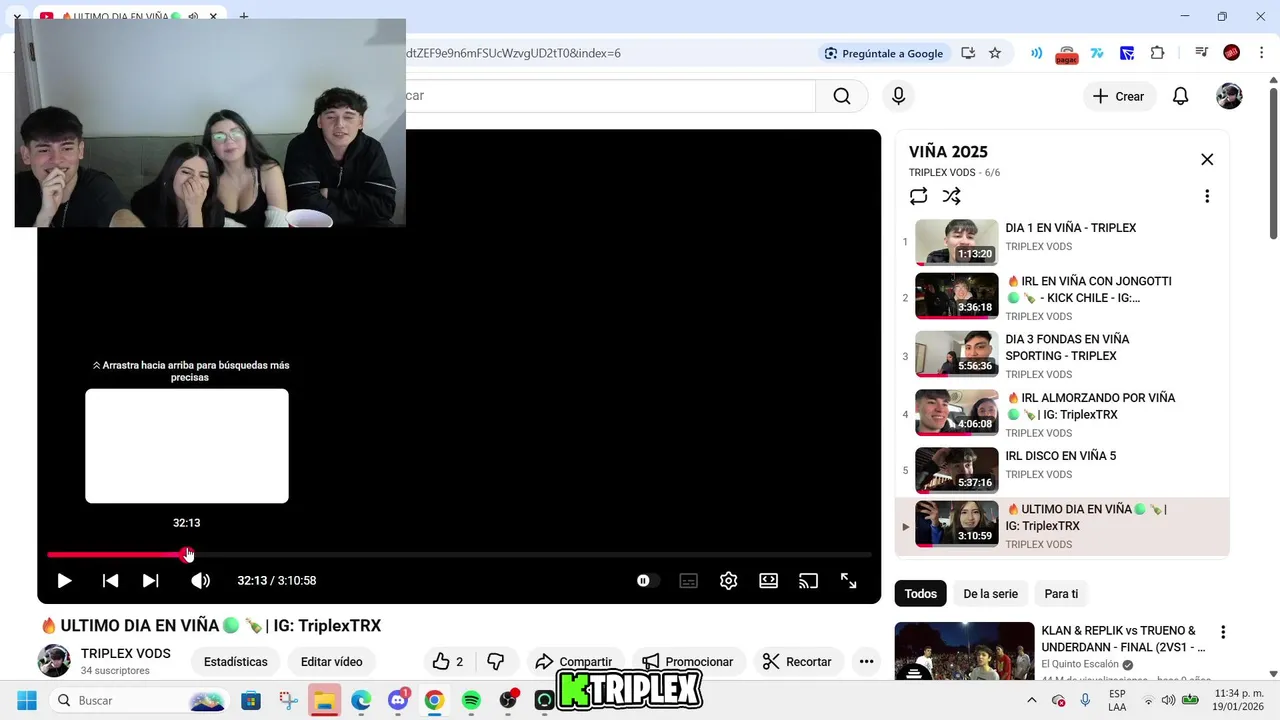The height and width of the screenshot is (720, 1280).
Task: Click the Recortar clip button
Action: (x=797, y=662)
